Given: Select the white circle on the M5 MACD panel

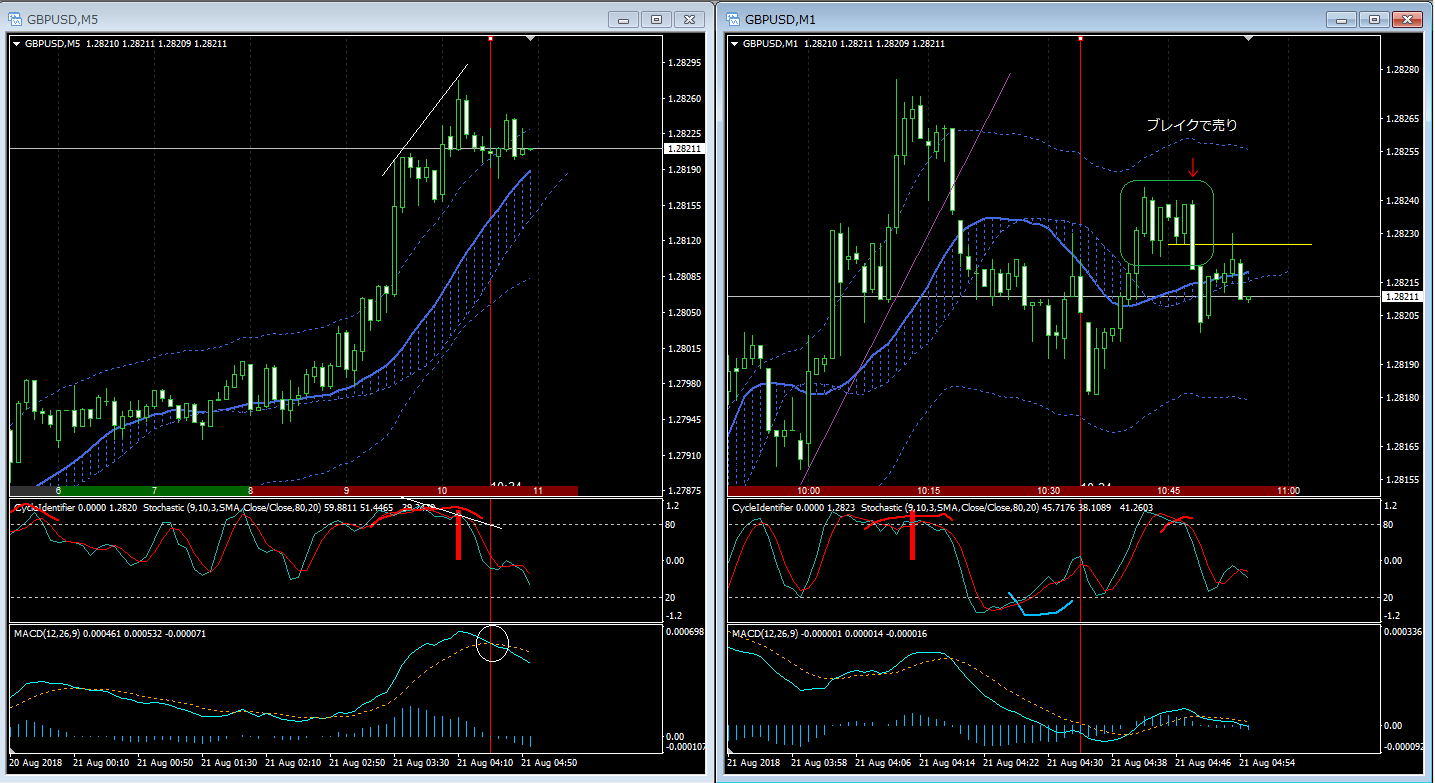Looking at the screenshot, I should pyautogui.click(x=493, y=643).
